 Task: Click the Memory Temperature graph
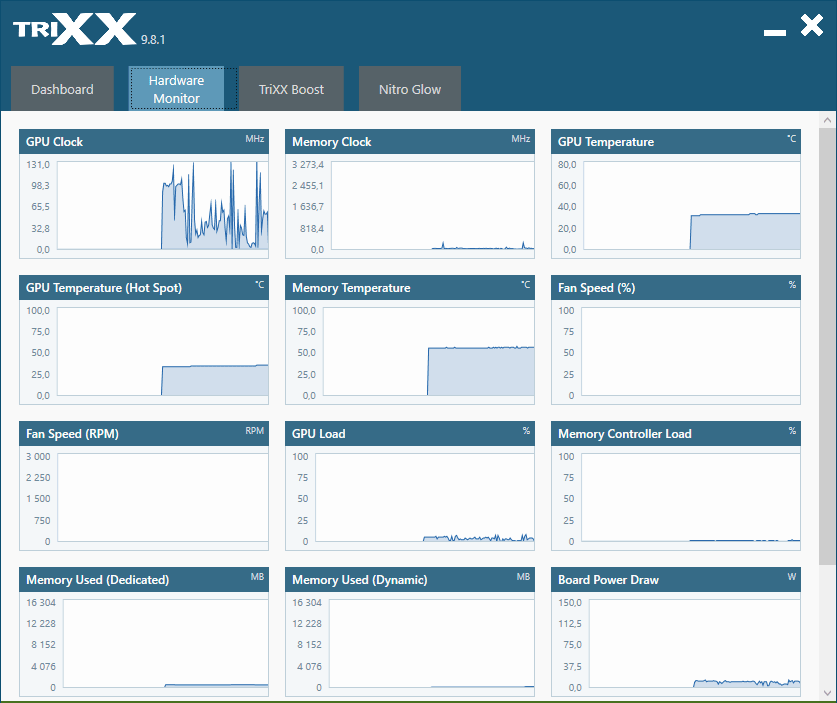(429, 351)
